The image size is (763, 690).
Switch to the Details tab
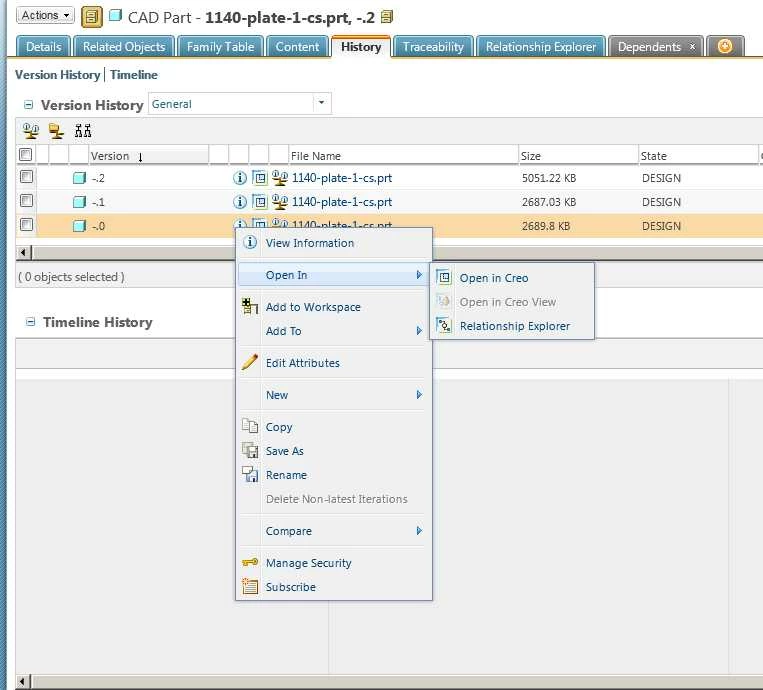[x=44, y=47]
